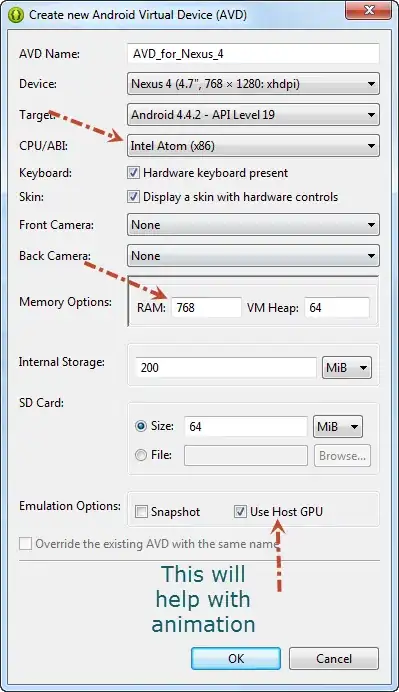Expand the Target dropdown for Android 4.4.2

coord(253,115)
